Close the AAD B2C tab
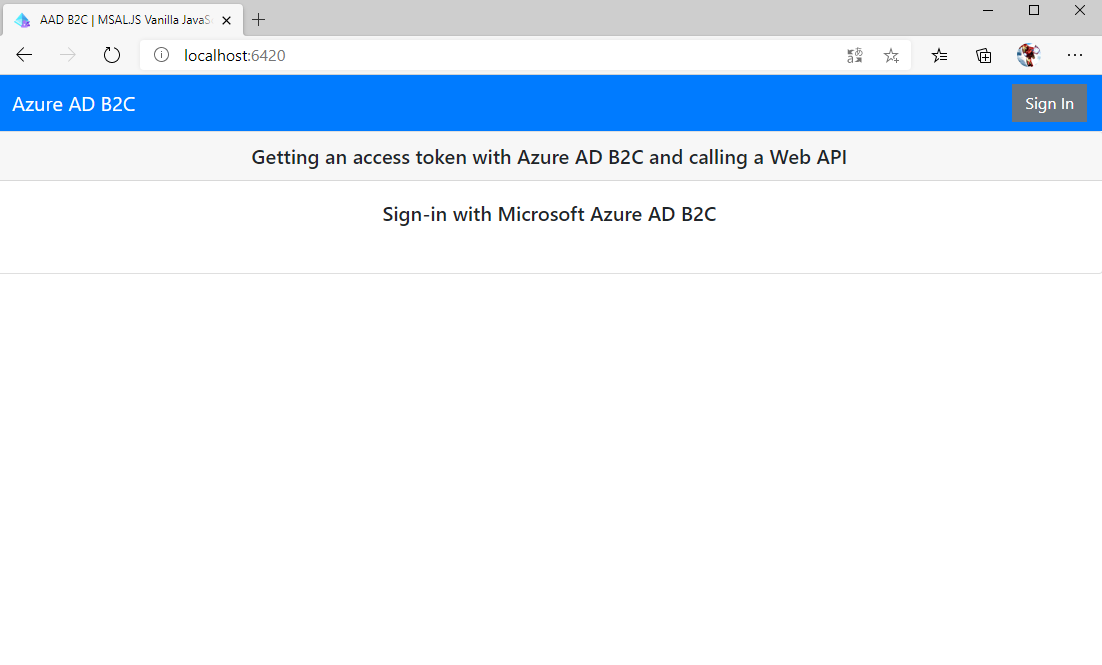1102x665 pixels. click(x=226, y=20)
